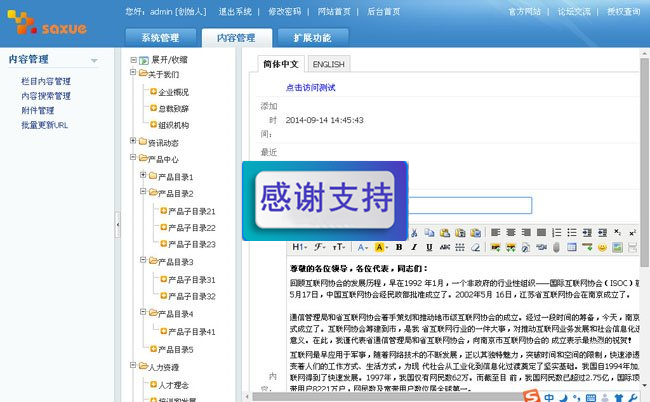
Task: Collapse the 产品目录2 folder
Action: [x=143, y=191]
